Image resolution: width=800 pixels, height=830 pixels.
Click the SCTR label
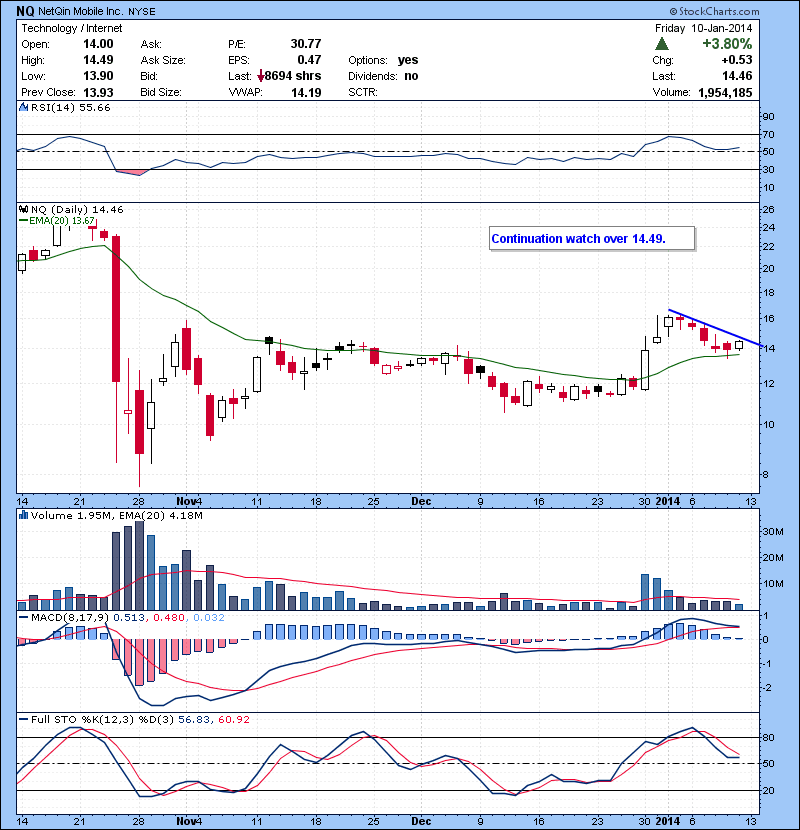(x=363, y=92)
